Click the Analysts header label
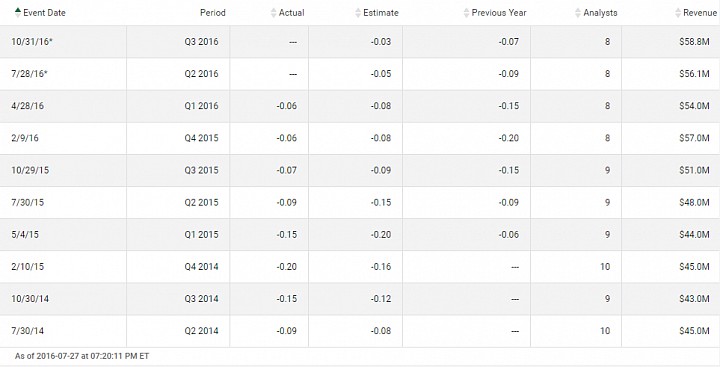 [600, 13]
